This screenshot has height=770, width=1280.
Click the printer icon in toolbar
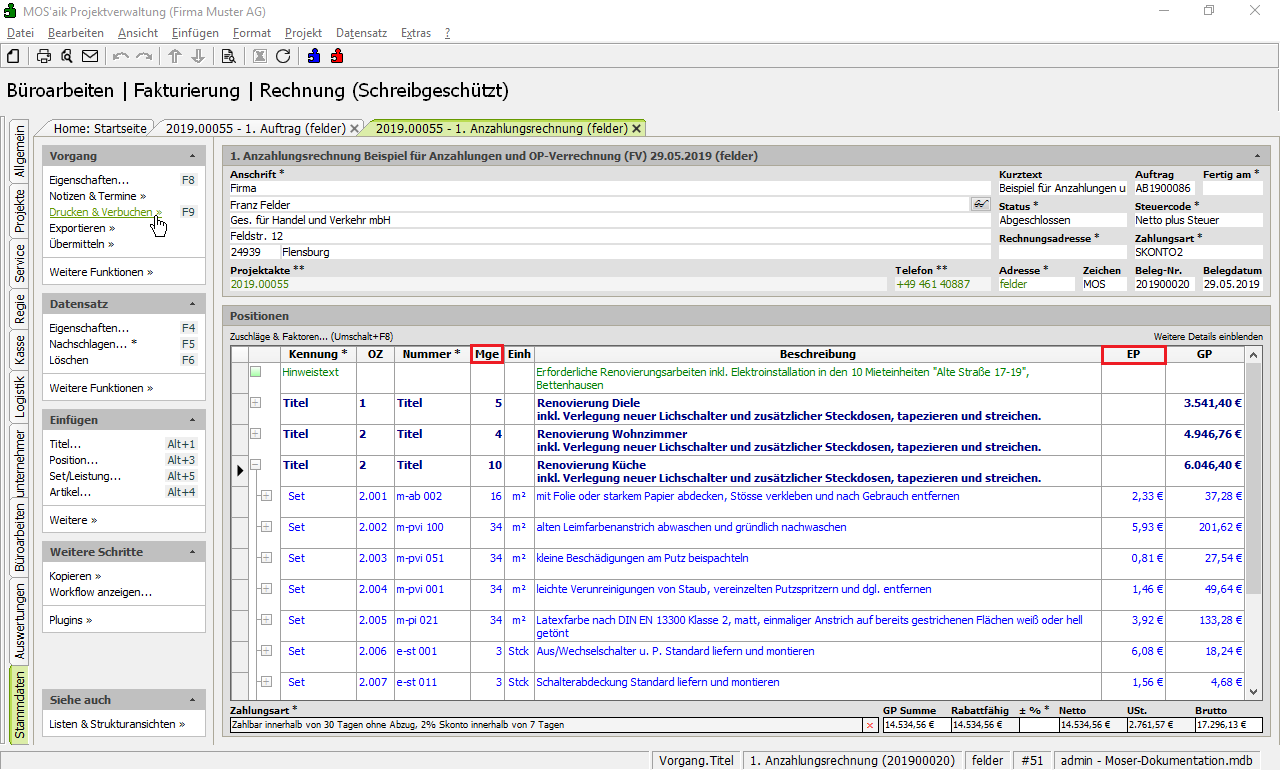tap(44, 56)
